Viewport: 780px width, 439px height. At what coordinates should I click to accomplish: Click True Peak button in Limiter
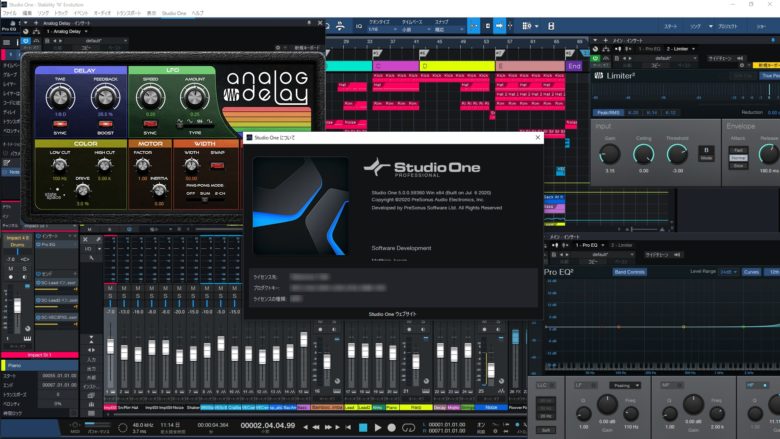tap(769, 76)
